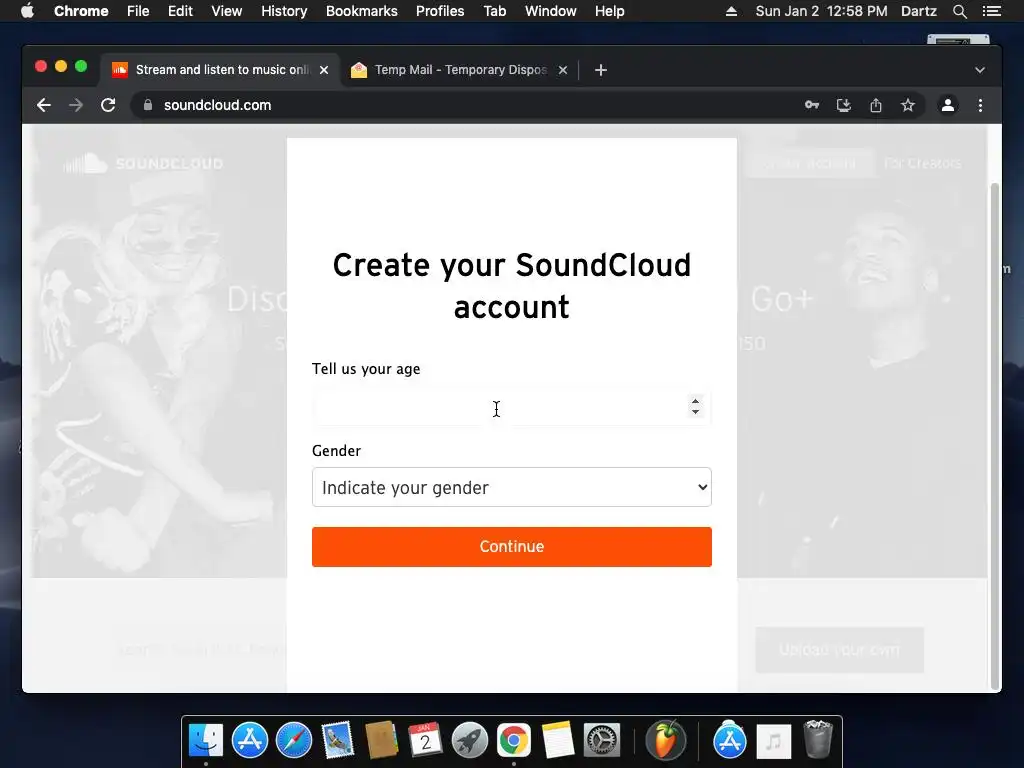
Task: Click the install app icon in address bar
Action: point(844,105)
